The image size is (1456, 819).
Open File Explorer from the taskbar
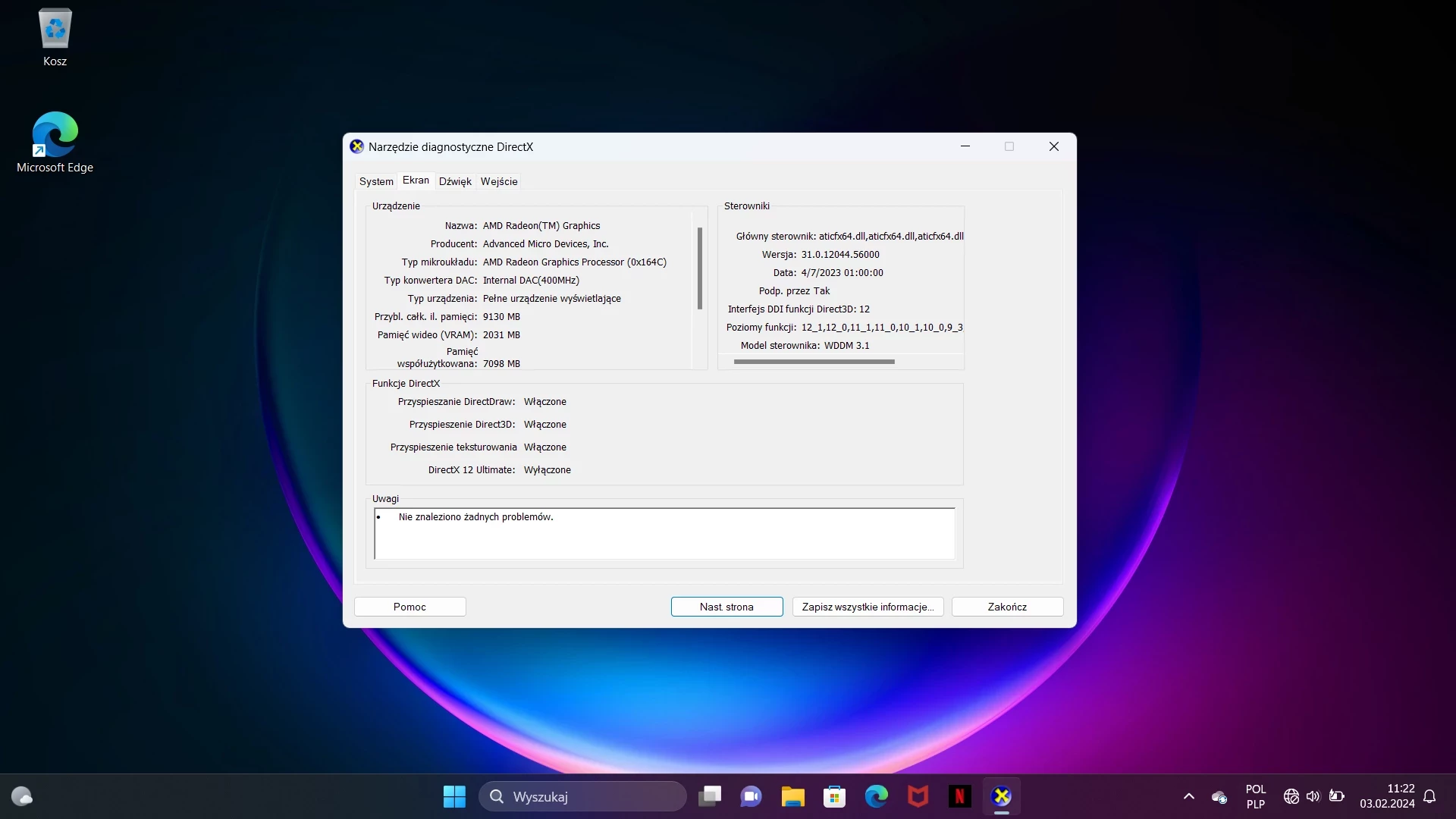(x=793, y=796)
